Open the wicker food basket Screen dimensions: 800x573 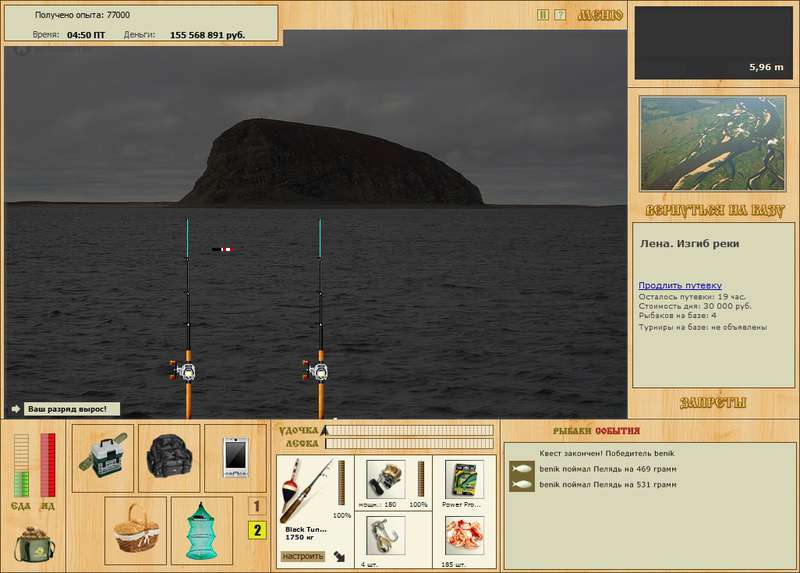tap(135, 527)
